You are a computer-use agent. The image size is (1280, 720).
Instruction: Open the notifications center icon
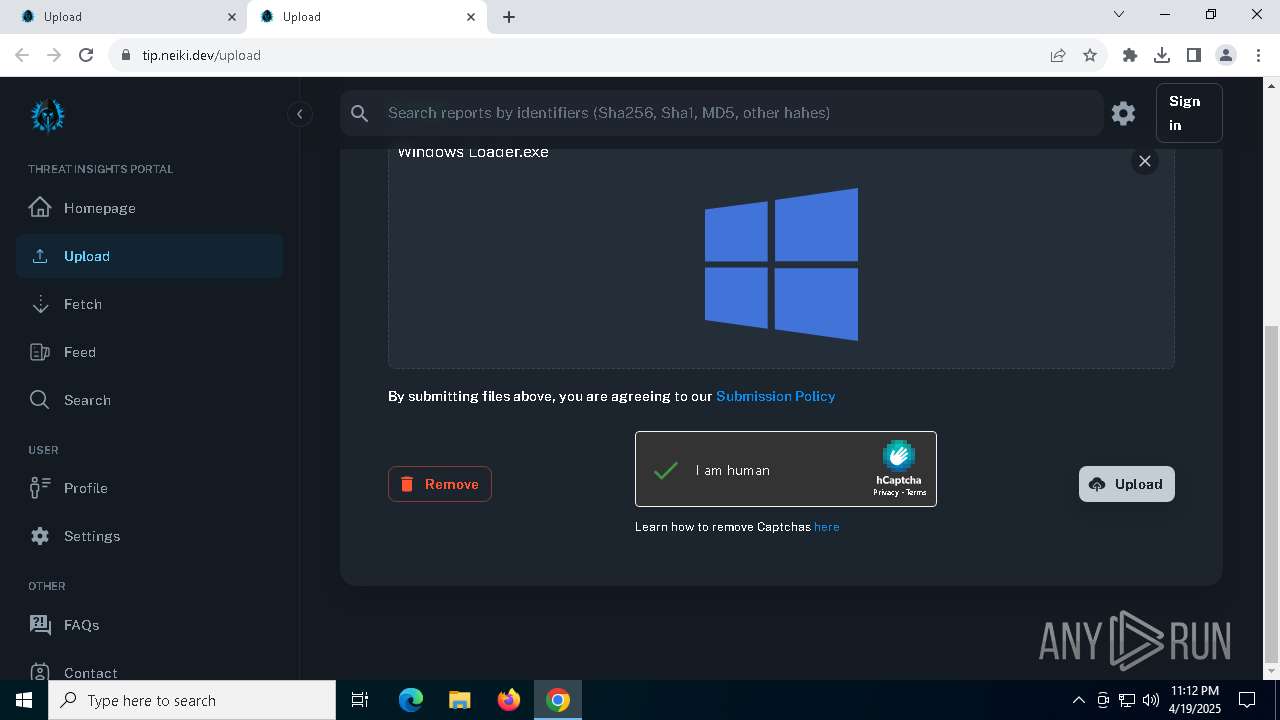1247,700
